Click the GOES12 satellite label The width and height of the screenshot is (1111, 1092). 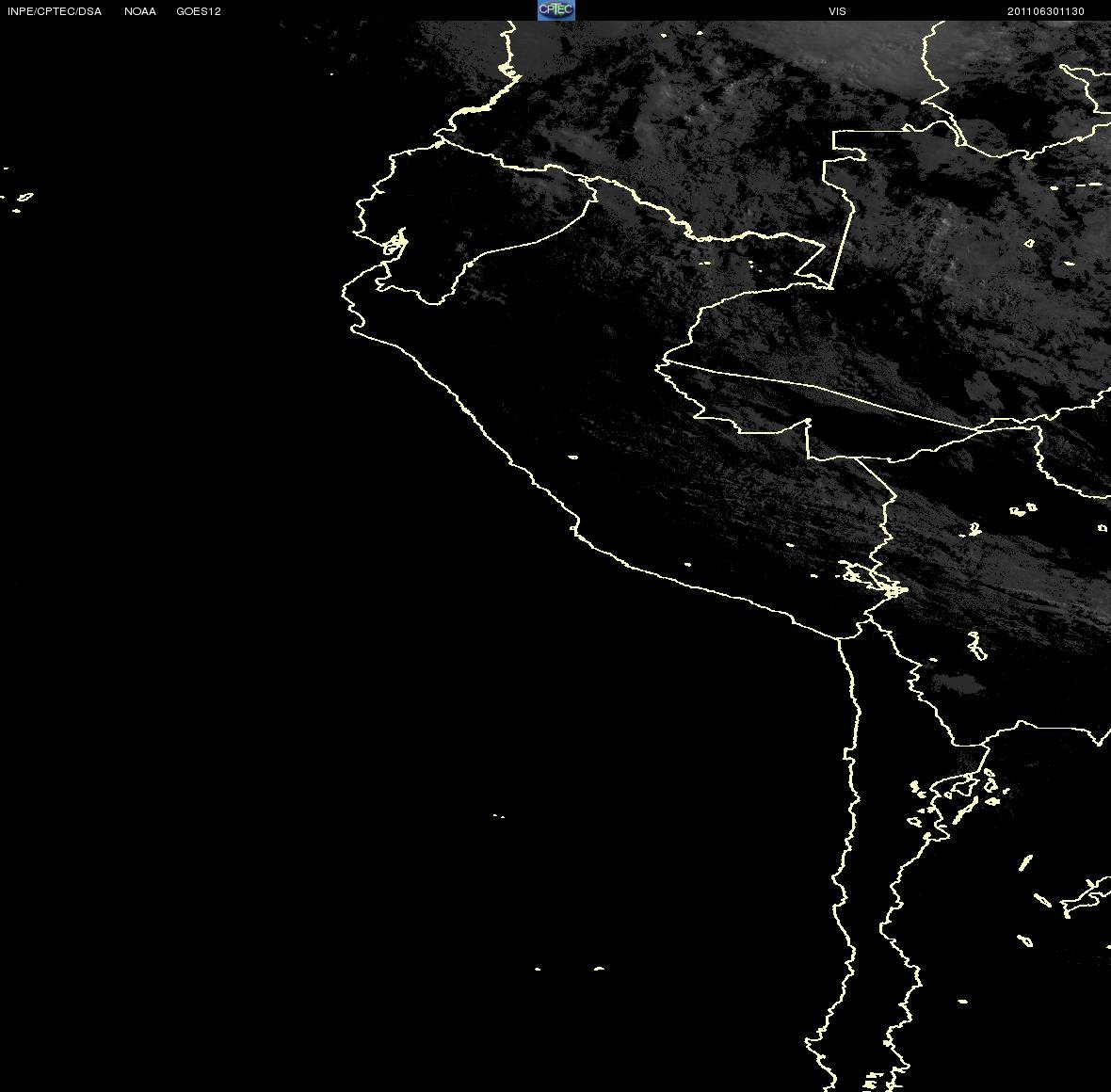tap(199, 11)
